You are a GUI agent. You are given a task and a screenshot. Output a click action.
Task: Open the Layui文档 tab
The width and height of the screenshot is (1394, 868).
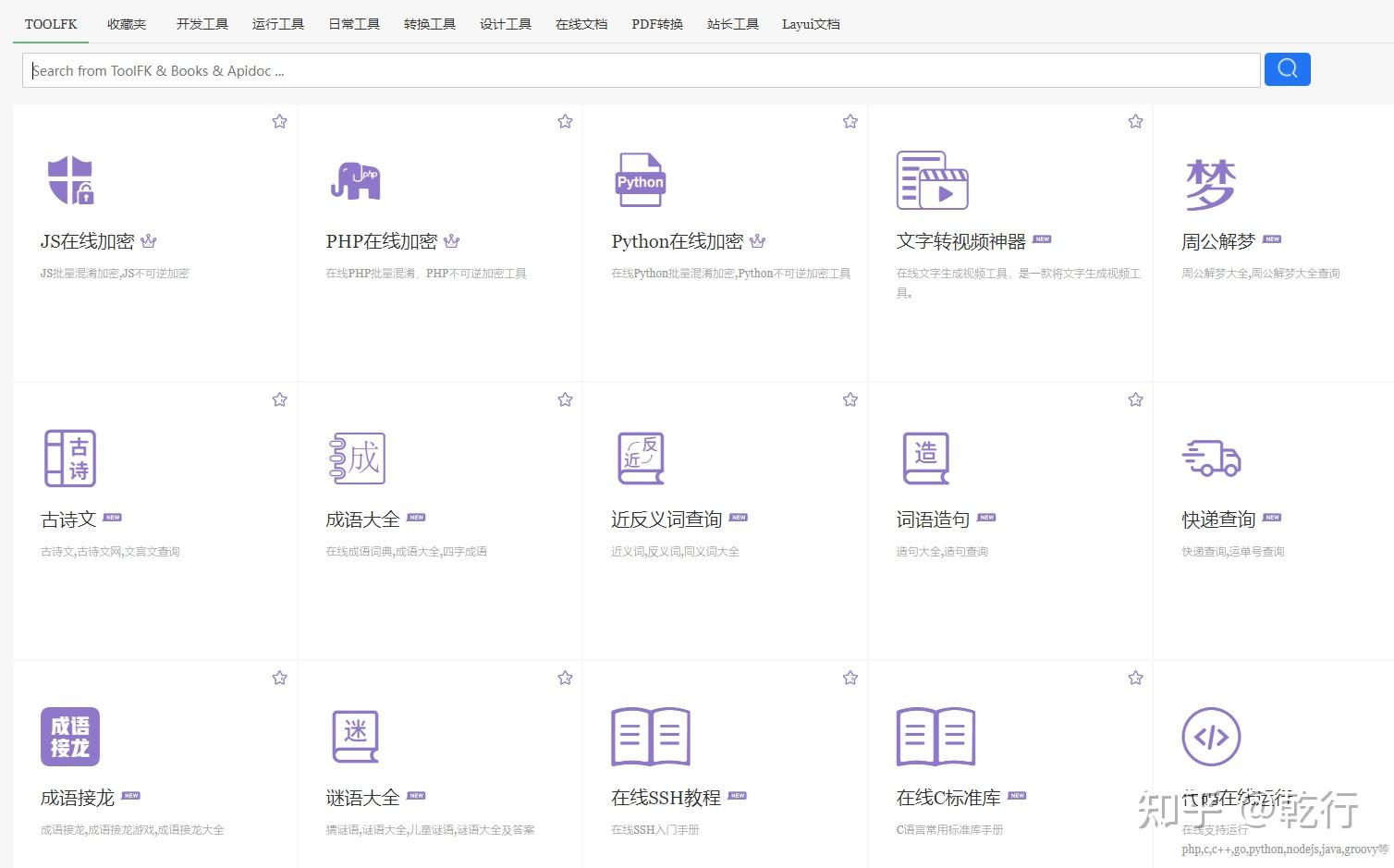click(811, 24)
